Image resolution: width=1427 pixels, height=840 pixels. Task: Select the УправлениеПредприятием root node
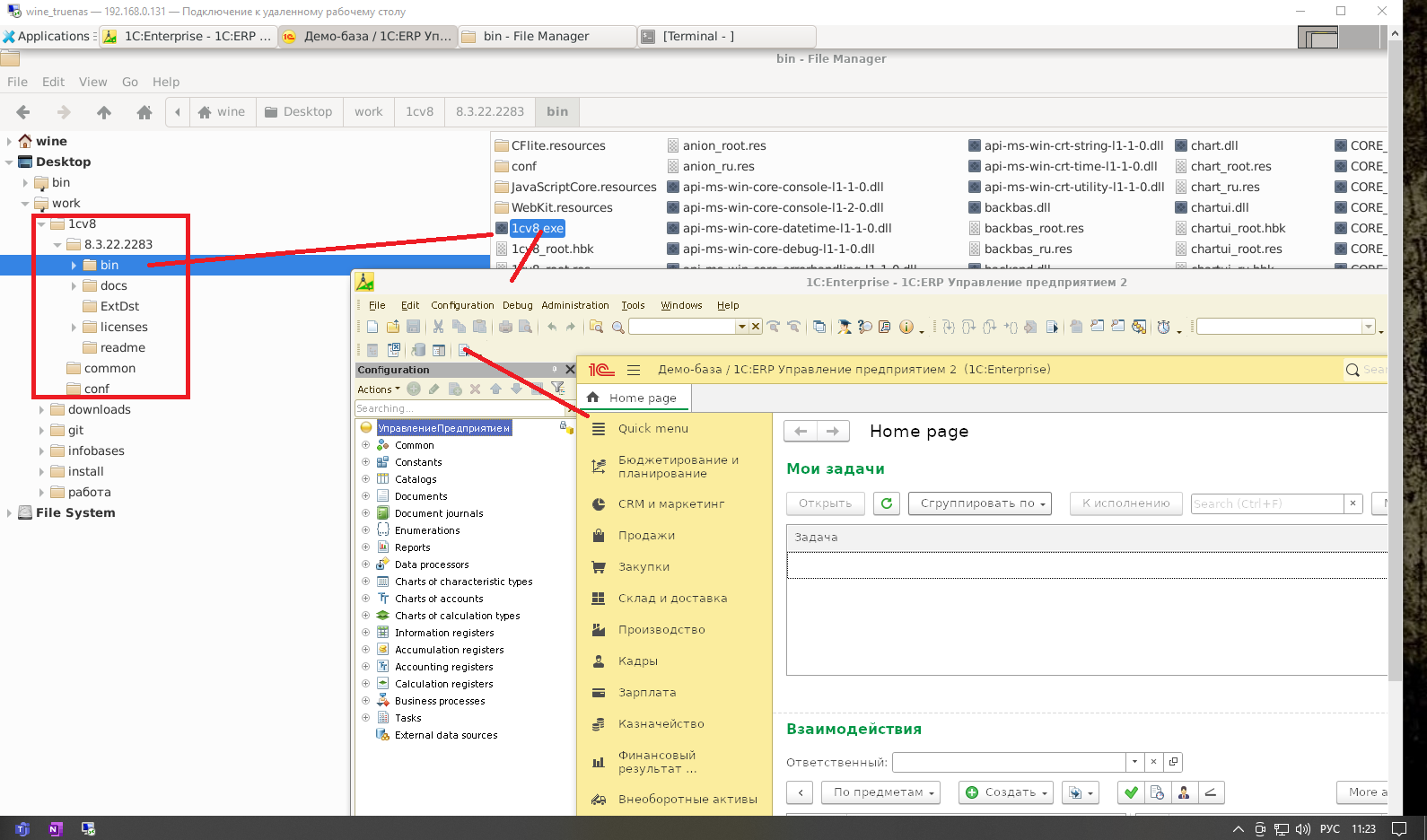pos(444,428)
